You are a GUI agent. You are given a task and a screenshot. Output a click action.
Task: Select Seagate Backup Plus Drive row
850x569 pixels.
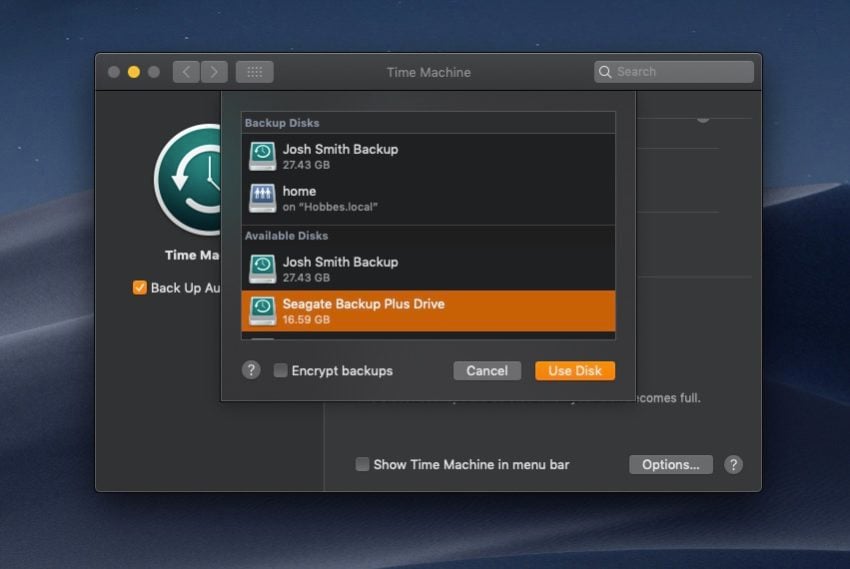pyautogui.click(x=428, y=311)
